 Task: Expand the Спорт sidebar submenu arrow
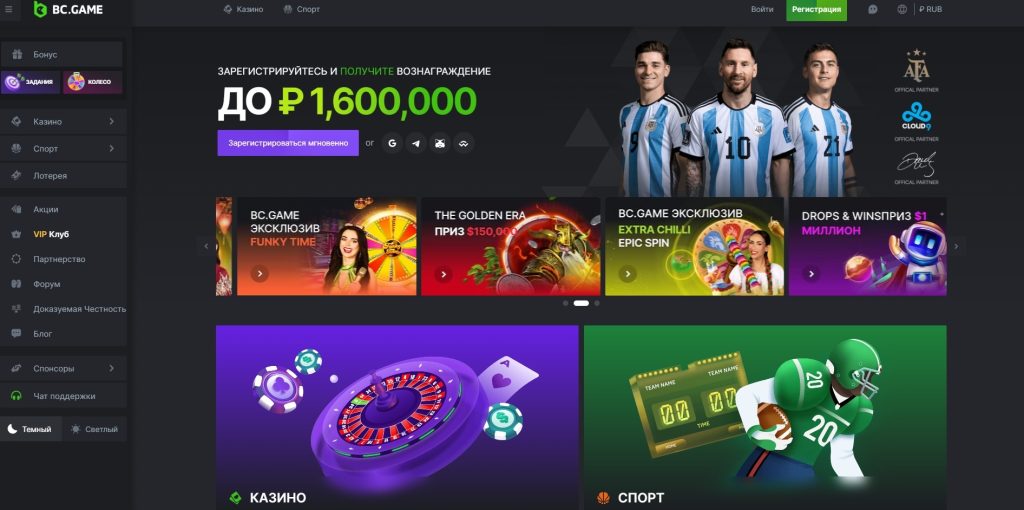(112, 149)
